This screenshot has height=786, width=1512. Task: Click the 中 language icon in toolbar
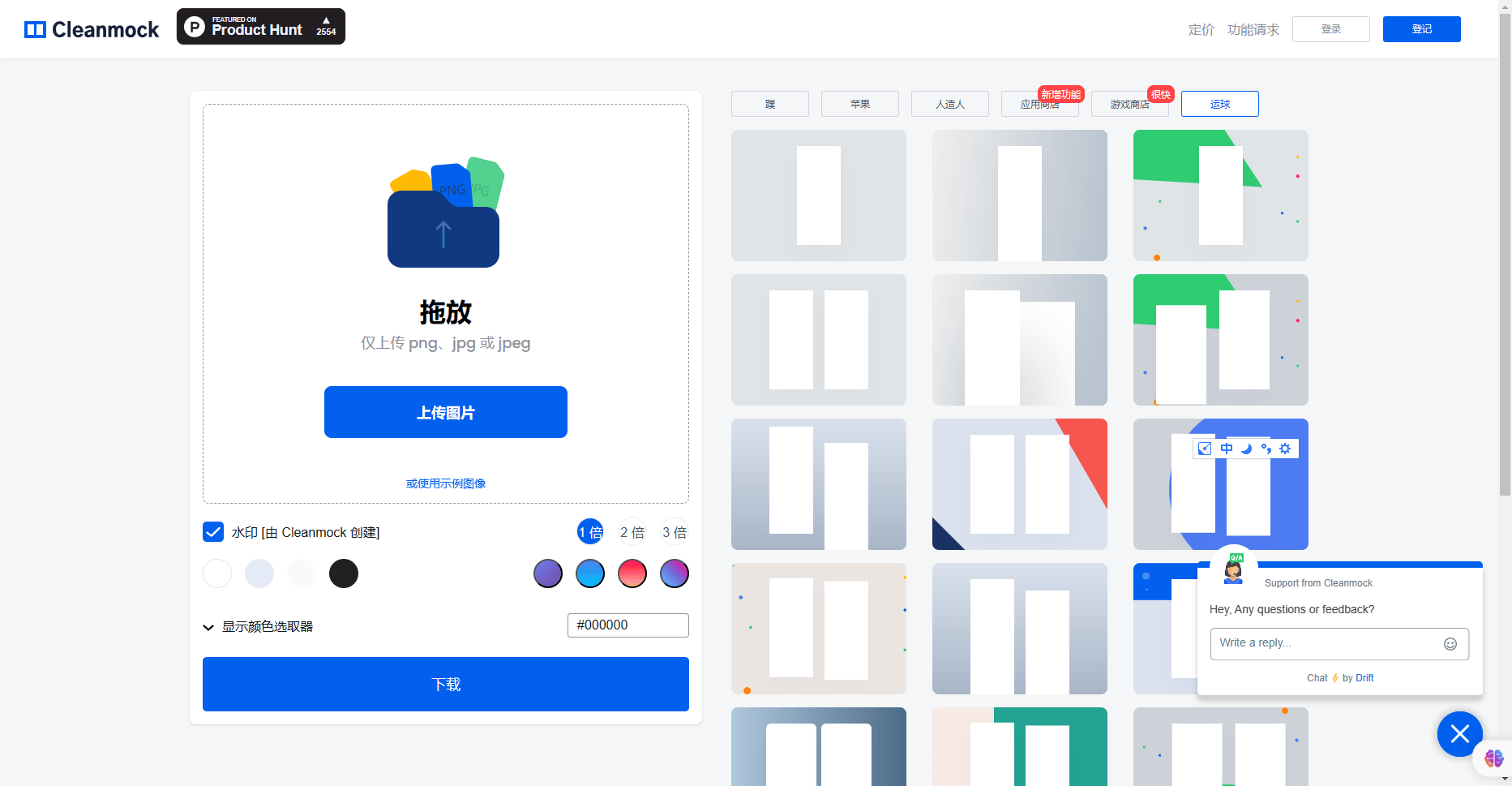coord(1226,449)
